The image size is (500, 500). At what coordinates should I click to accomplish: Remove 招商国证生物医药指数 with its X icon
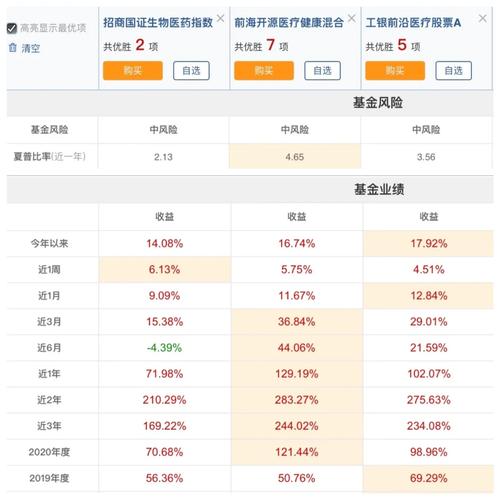220,18
